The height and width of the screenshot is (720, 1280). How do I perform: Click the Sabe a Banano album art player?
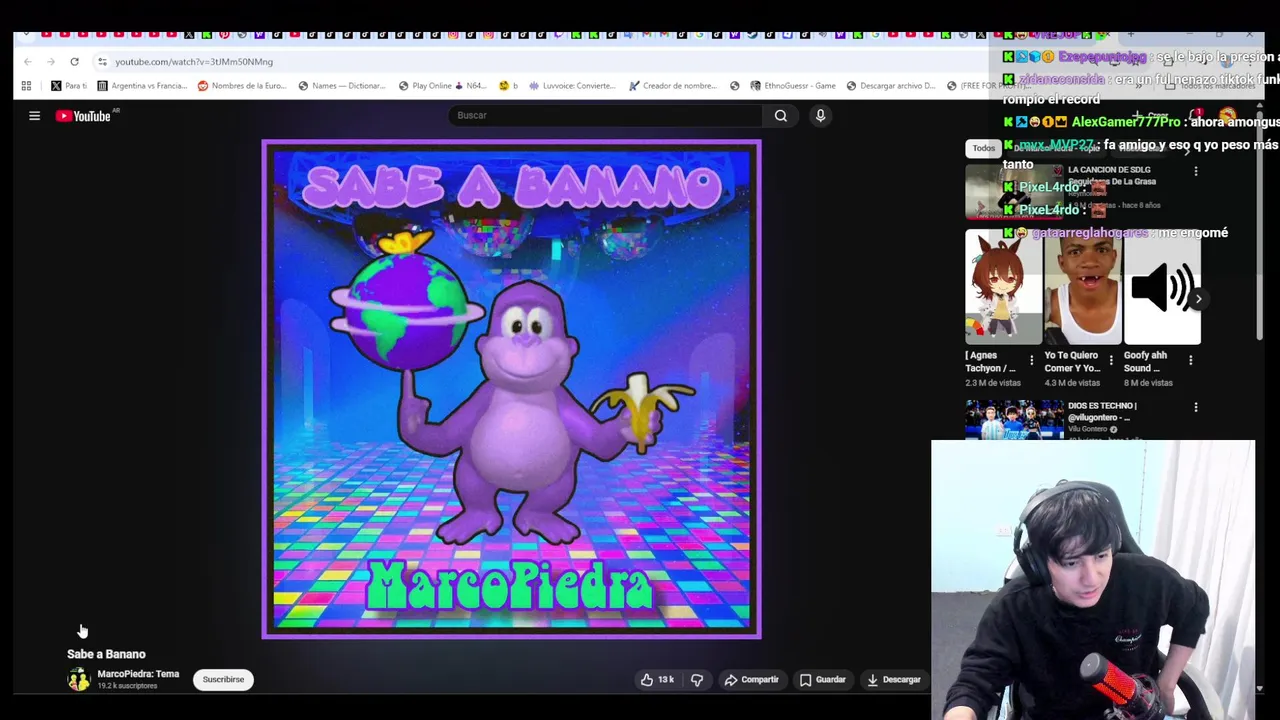click(511, 389)
